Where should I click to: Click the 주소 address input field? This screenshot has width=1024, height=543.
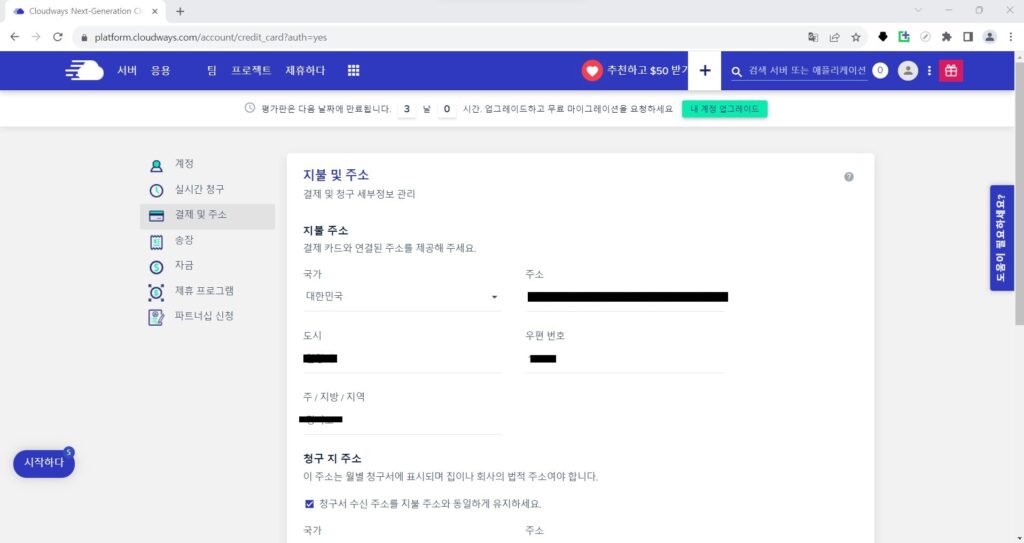[x=625, y=297]
